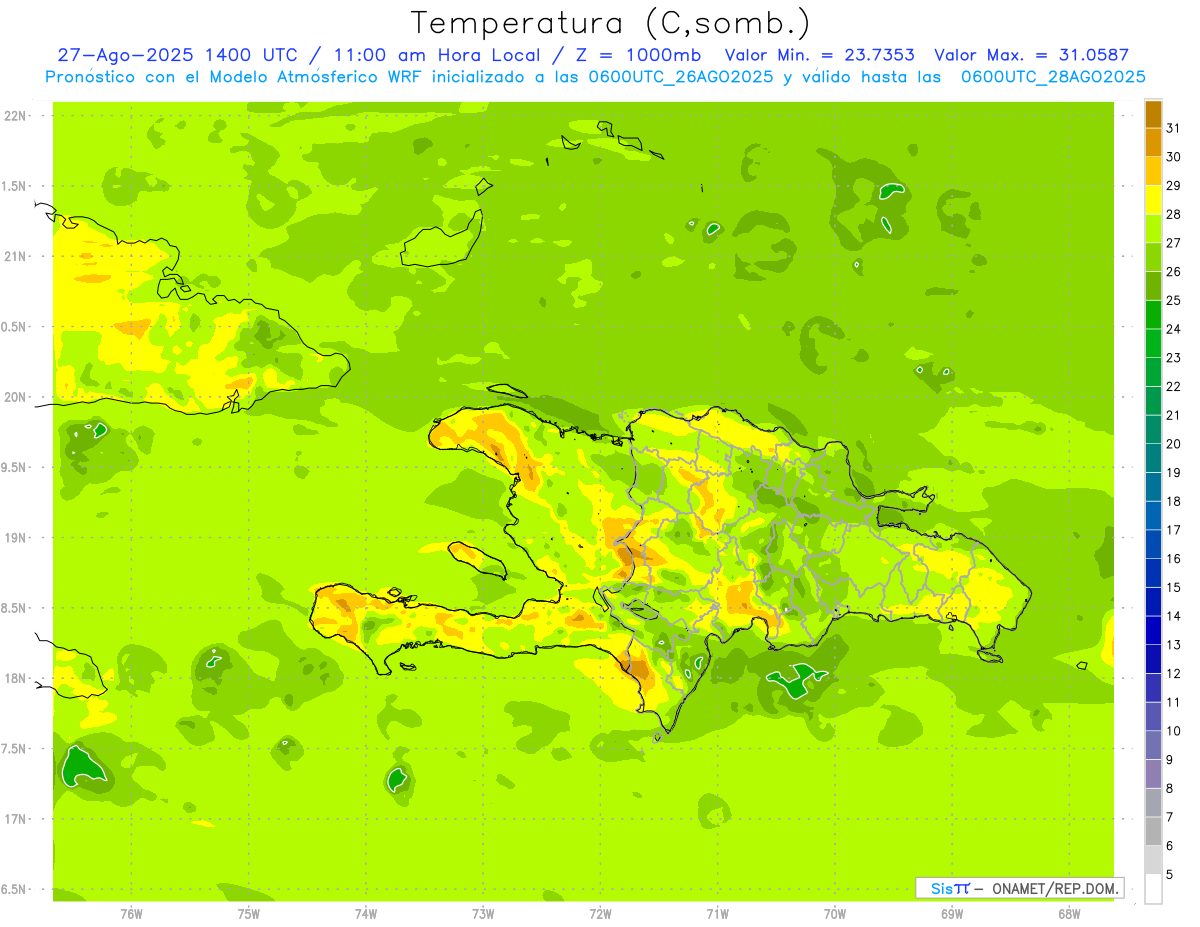
Task: Click the '72W' longitude label
Action: tap(601, 913)
